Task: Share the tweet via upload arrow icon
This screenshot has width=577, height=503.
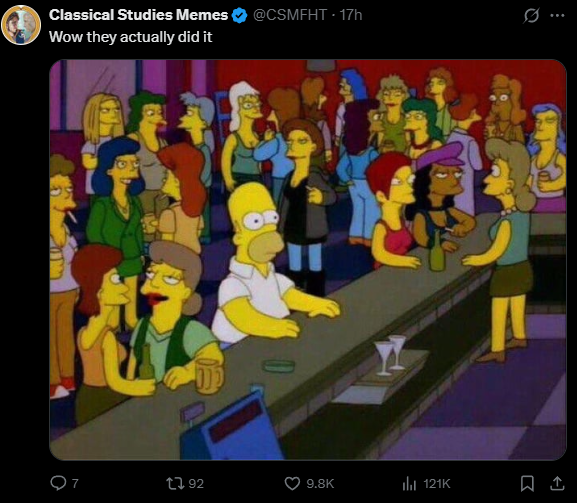Action: click(x=557, y=483)
